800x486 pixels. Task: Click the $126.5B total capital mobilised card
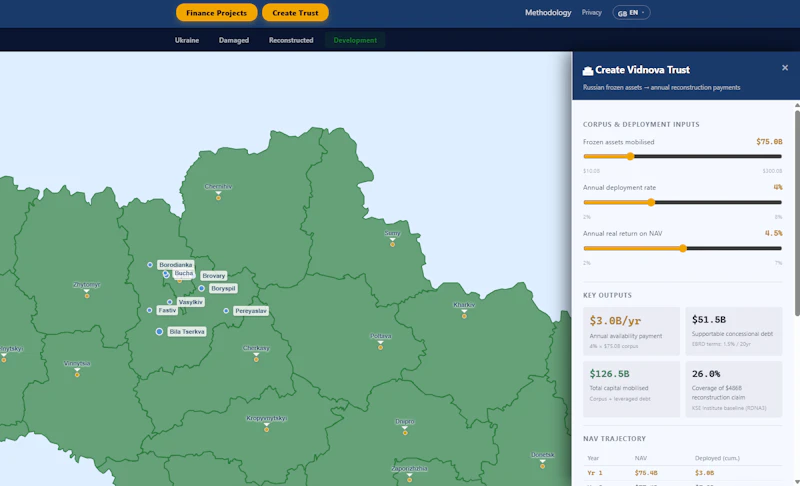point(632,389)
